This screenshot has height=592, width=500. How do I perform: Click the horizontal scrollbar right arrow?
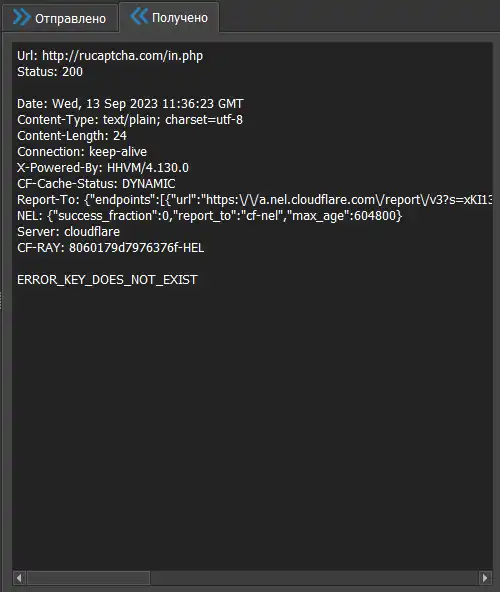point(485,577)
